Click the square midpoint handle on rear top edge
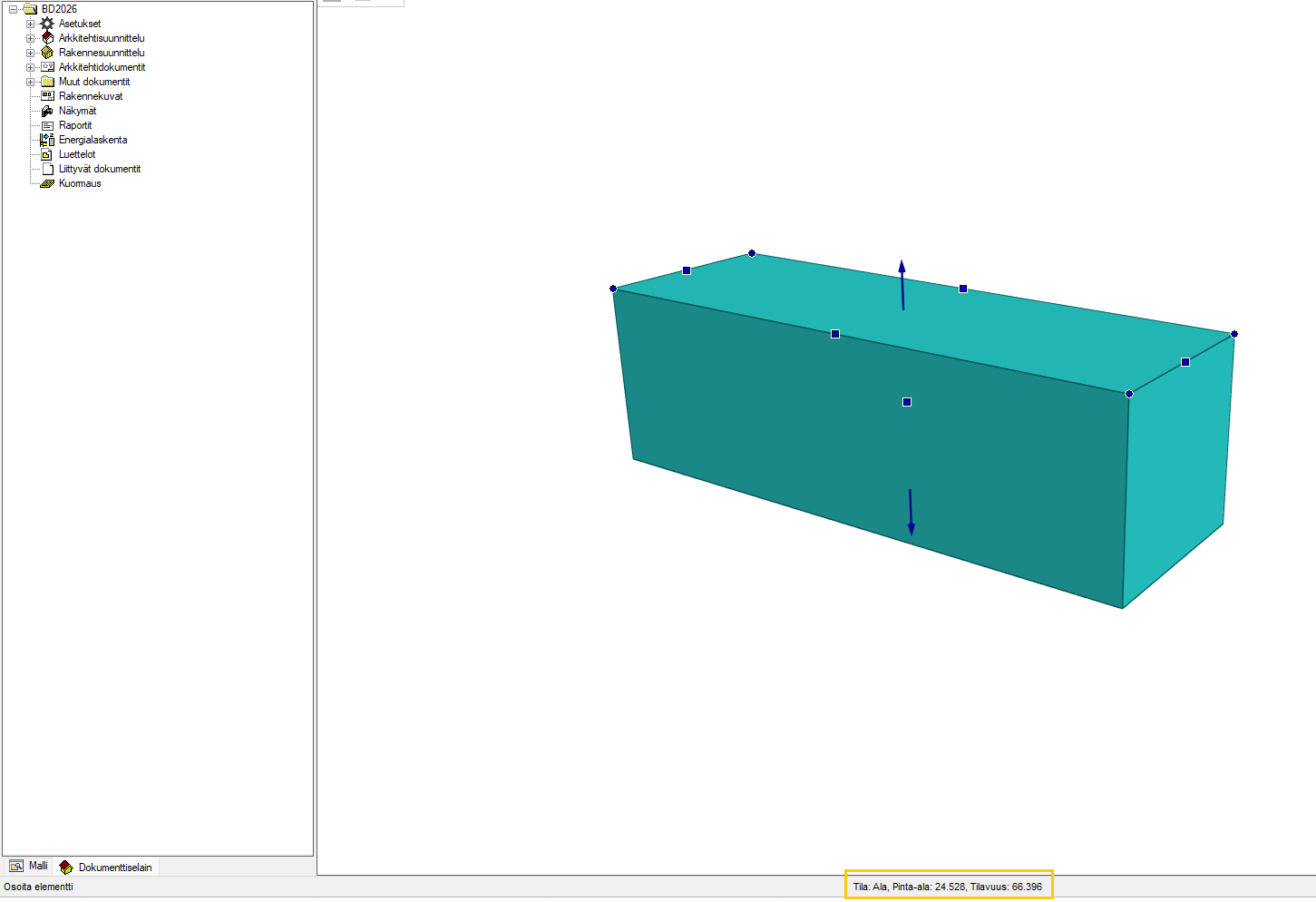 pyautogui.click(x=963, y=289)
